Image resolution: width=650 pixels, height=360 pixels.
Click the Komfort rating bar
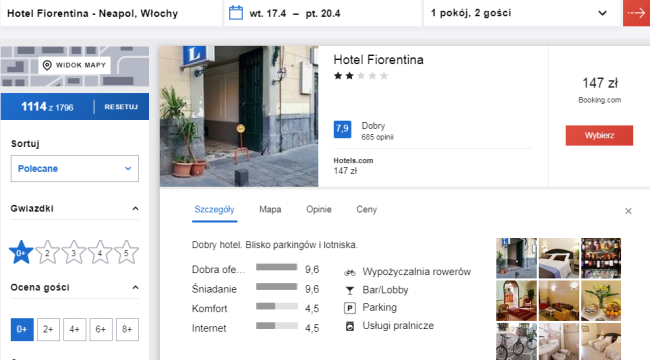(x=276, y=306)
